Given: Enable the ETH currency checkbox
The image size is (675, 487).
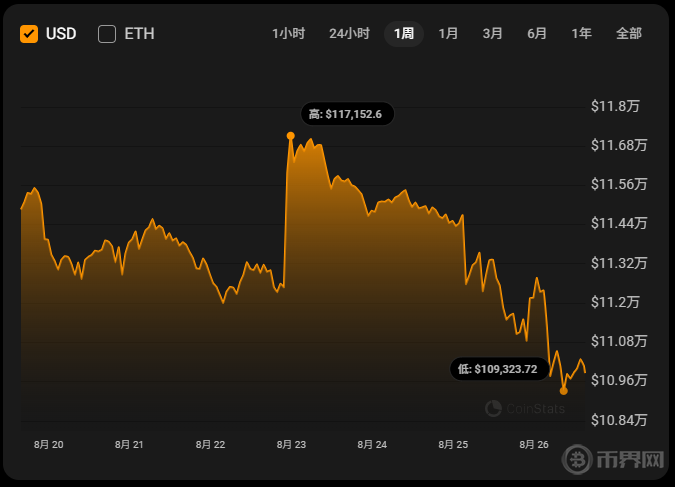Looking at the screenshot, I should click(107, 34).
